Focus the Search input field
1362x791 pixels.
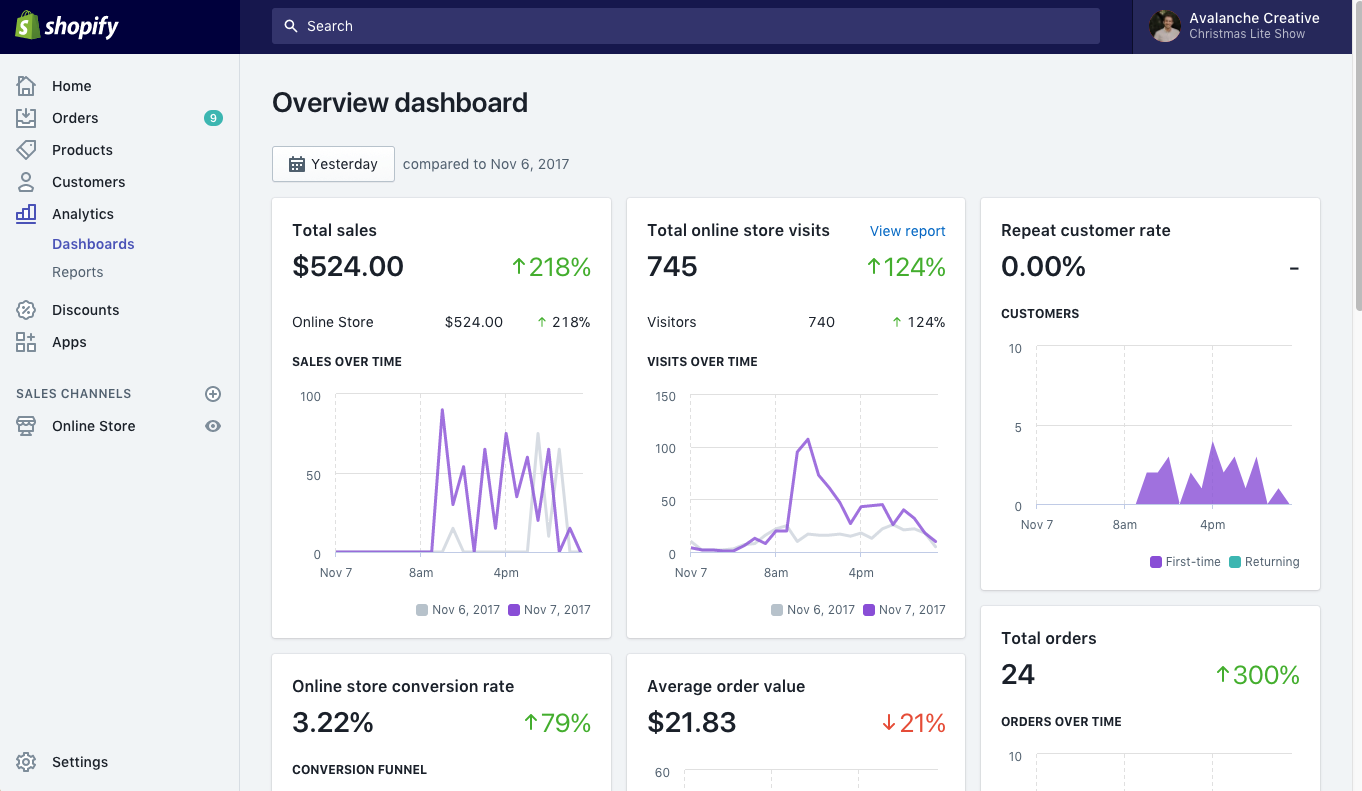point(685,26)
